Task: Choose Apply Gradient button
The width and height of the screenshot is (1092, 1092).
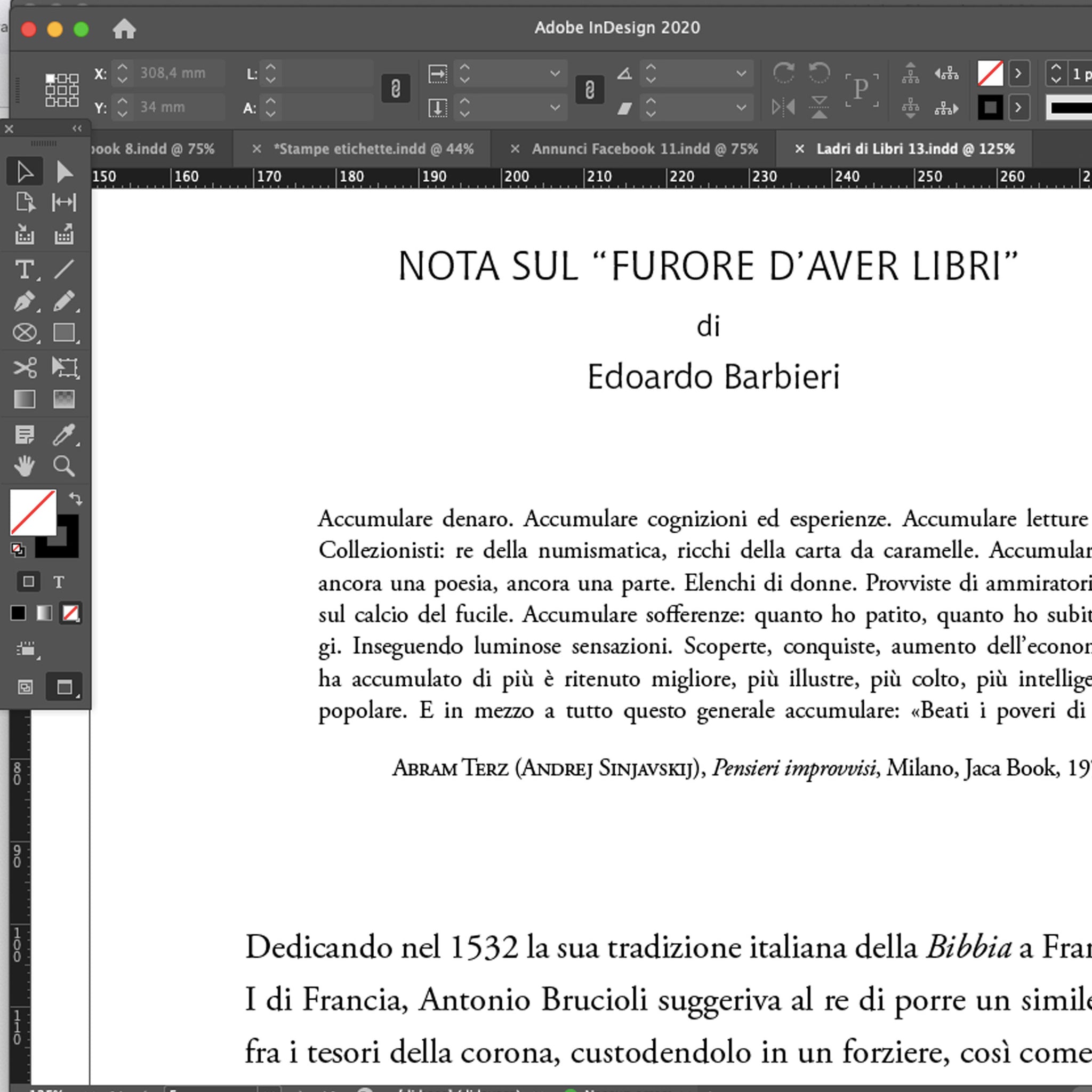Action: point(44,613)
